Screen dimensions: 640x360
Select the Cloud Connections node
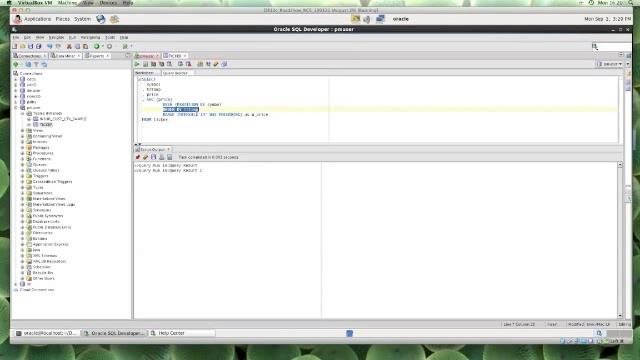37,290
